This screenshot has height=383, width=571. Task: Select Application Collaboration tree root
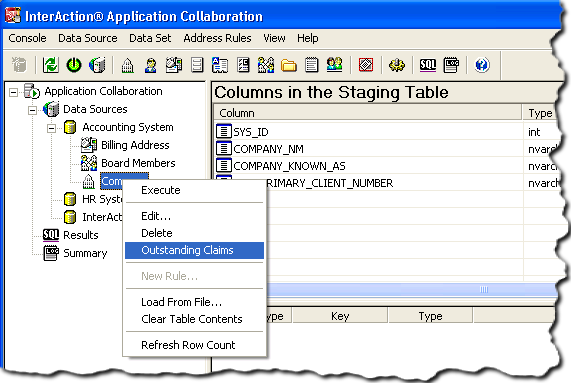103,91
